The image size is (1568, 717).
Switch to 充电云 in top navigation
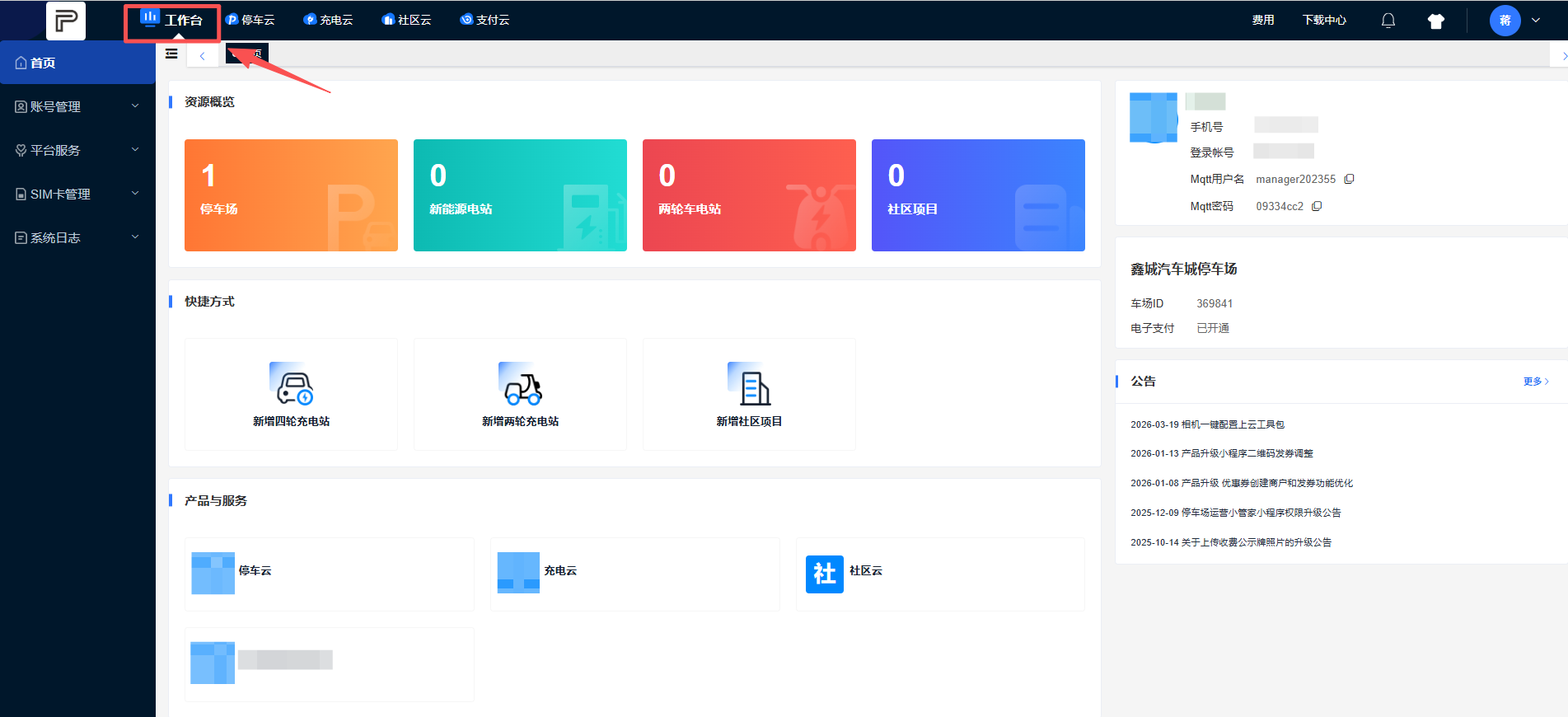tap(329, 20)
